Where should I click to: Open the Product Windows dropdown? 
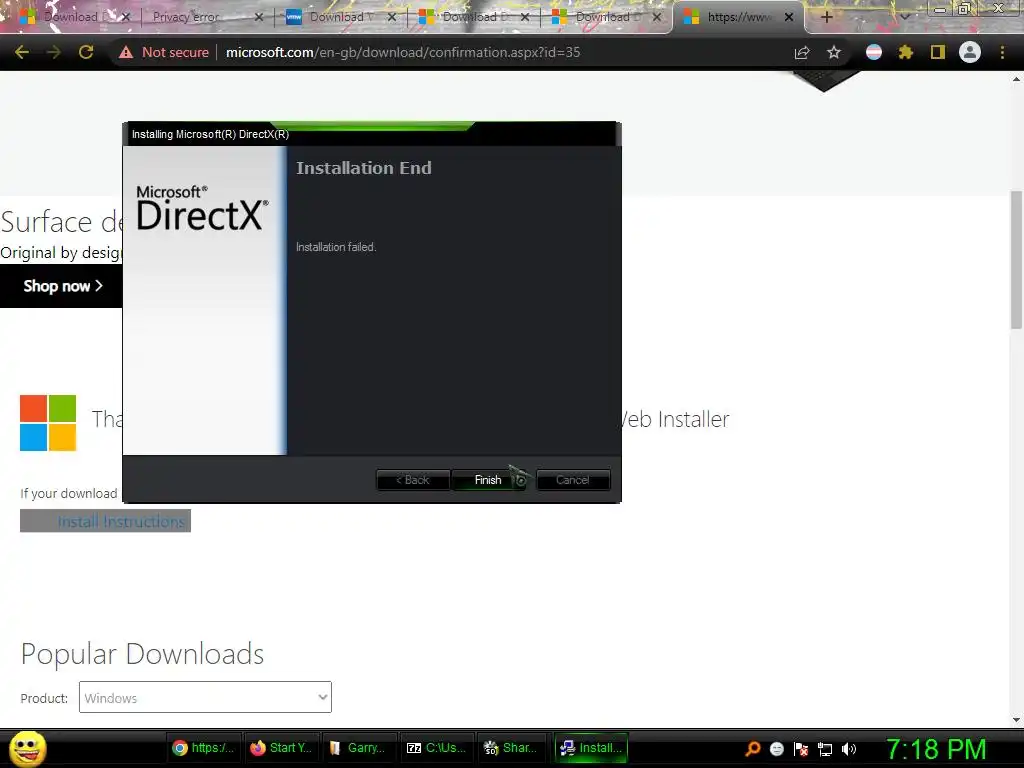tap(205, 697)
